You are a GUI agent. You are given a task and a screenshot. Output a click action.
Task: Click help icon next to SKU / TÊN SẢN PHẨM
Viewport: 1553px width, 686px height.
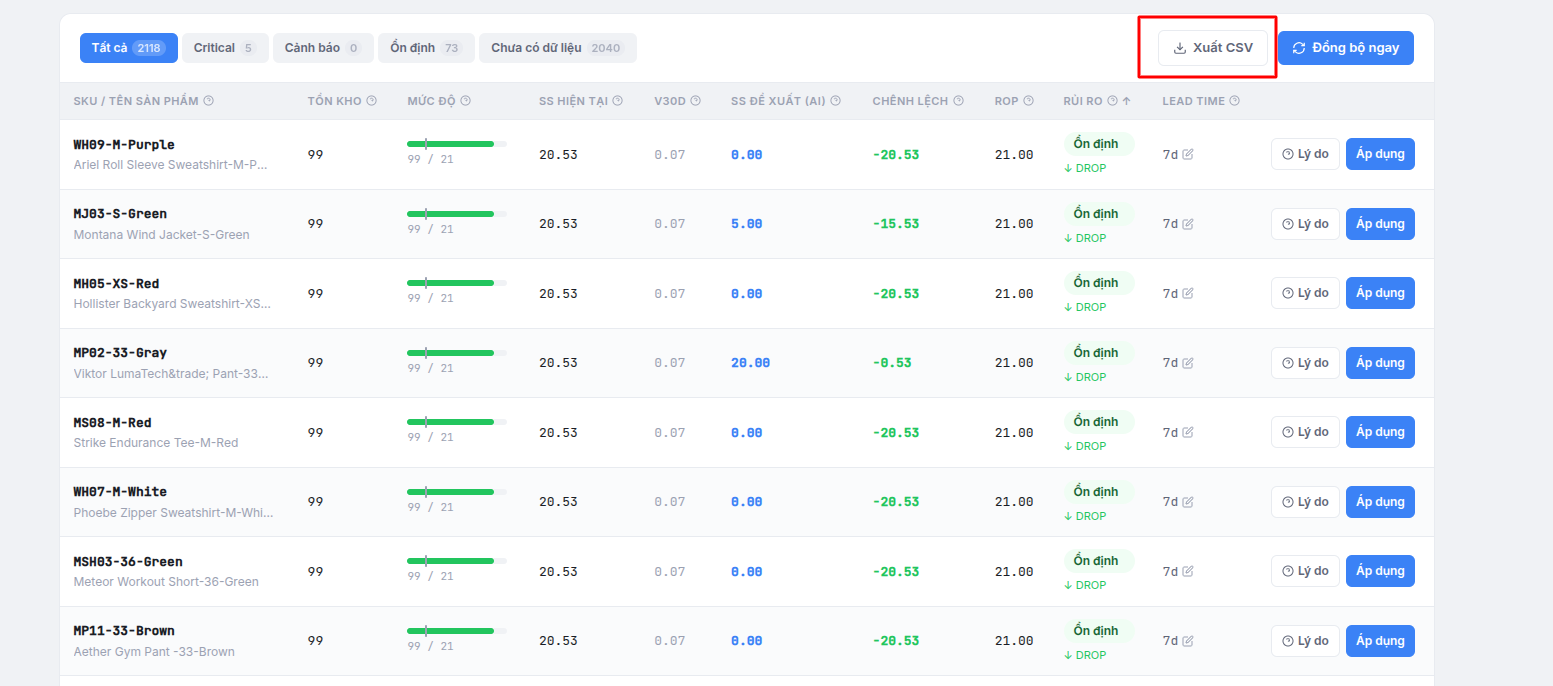coord(208,101)
